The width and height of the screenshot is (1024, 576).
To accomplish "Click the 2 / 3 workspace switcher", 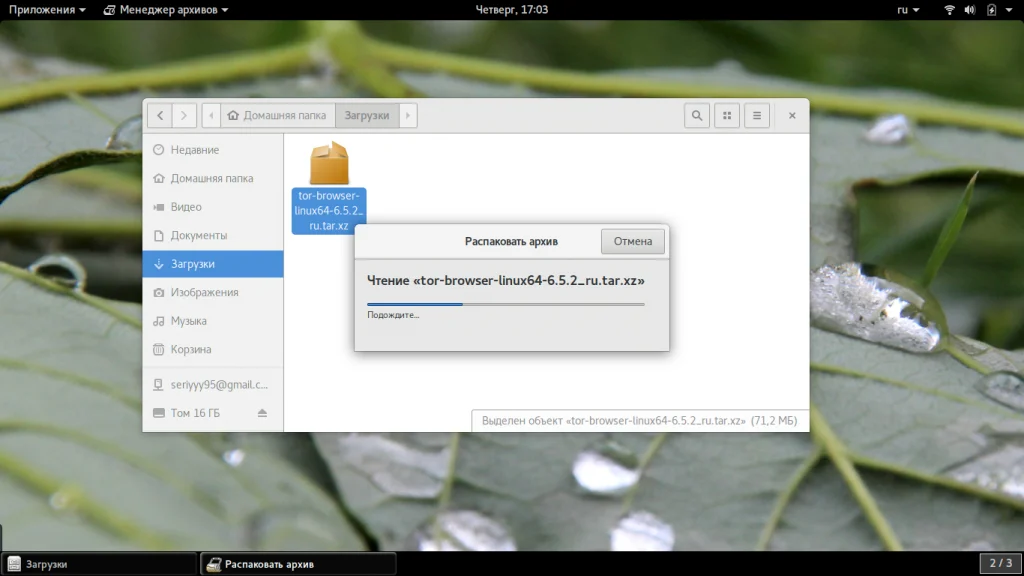I will pyautogui.click(x=1000, y=563).
